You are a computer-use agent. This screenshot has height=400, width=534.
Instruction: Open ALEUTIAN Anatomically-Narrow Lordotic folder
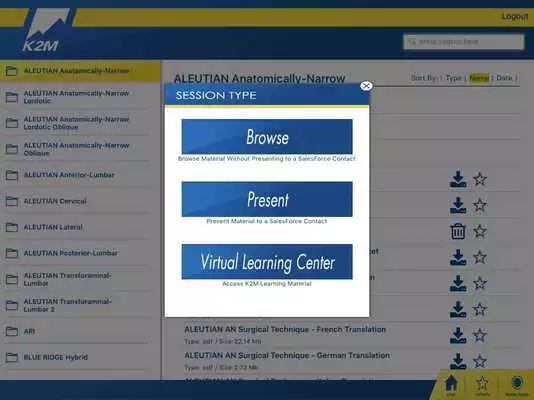76,97
